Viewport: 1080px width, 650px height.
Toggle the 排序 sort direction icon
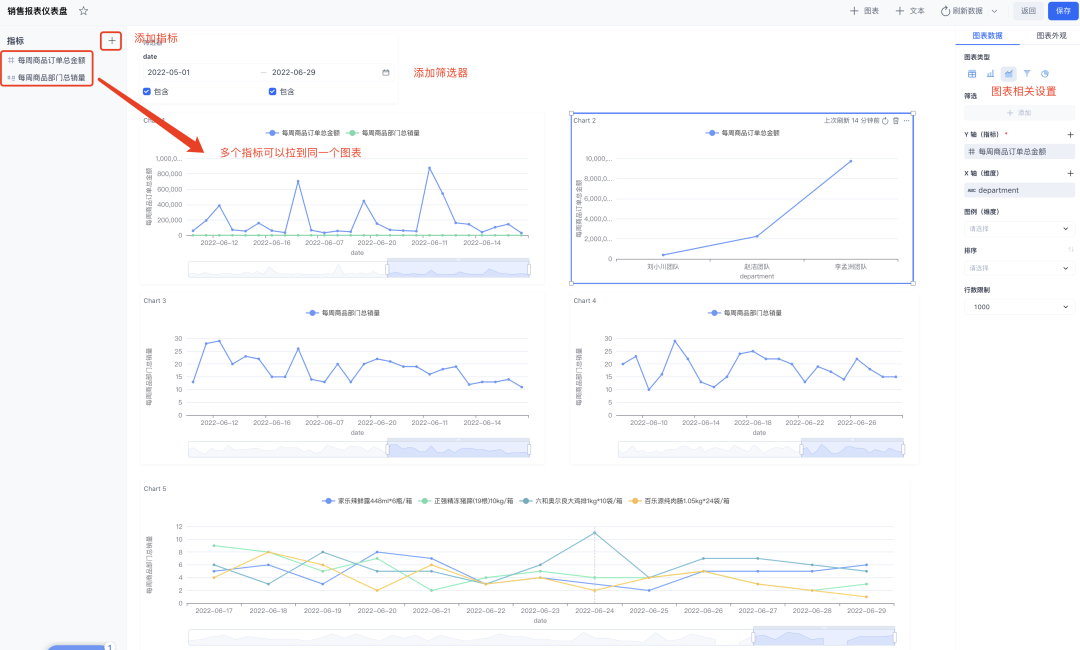coord(1070,250)
